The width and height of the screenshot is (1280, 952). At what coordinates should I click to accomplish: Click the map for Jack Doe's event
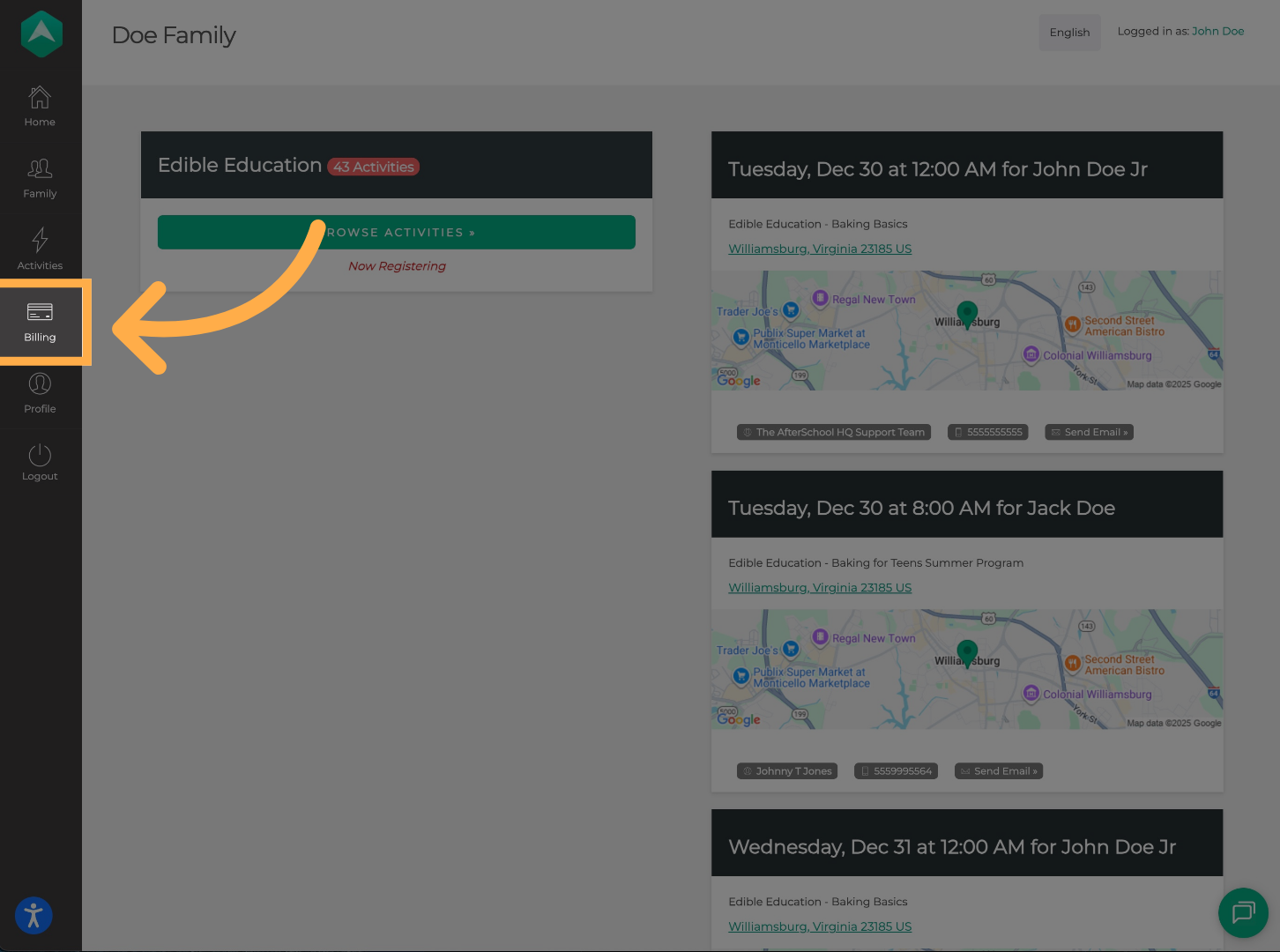coord(967,668)
